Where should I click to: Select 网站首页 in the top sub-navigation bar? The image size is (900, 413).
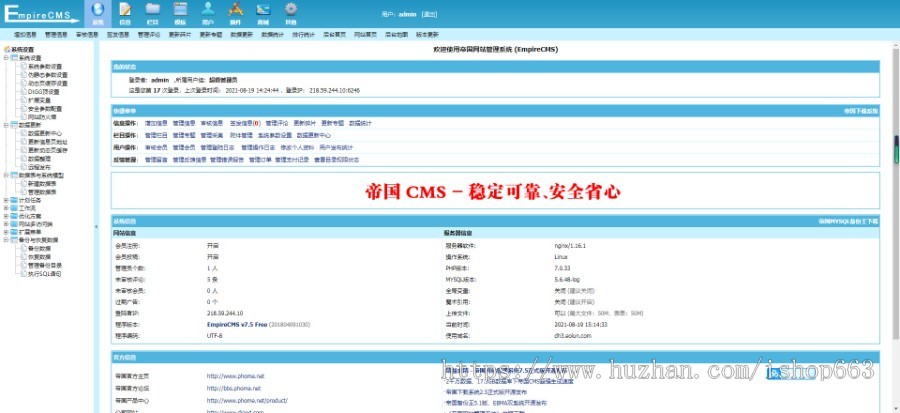click(x=365, y=34)
